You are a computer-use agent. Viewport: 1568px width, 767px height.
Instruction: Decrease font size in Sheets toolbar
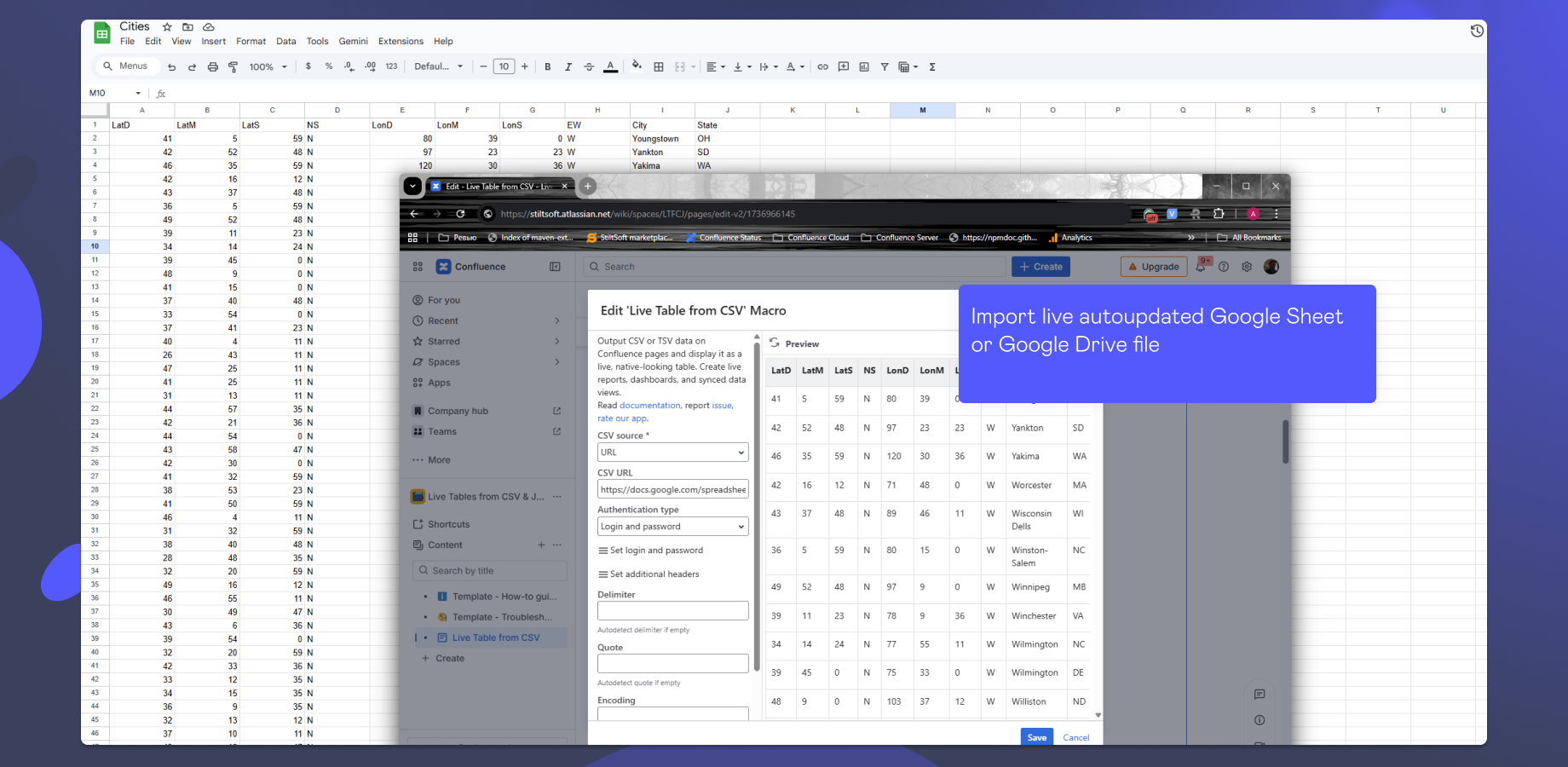tap(483, 66)
